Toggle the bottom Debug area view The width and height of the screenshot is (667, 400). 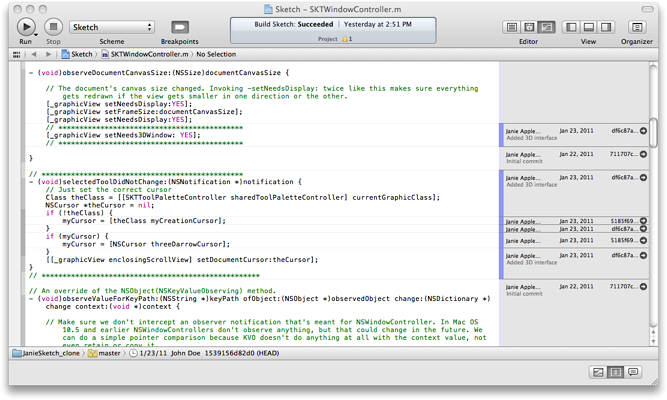point(589,27)
